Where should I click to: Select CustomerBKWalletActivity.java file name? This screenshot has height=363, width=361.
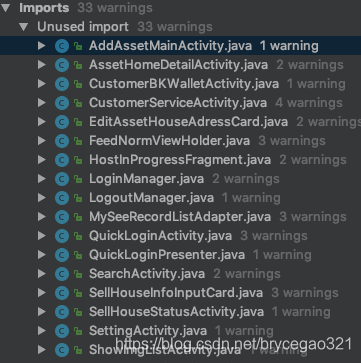point(184,84)
